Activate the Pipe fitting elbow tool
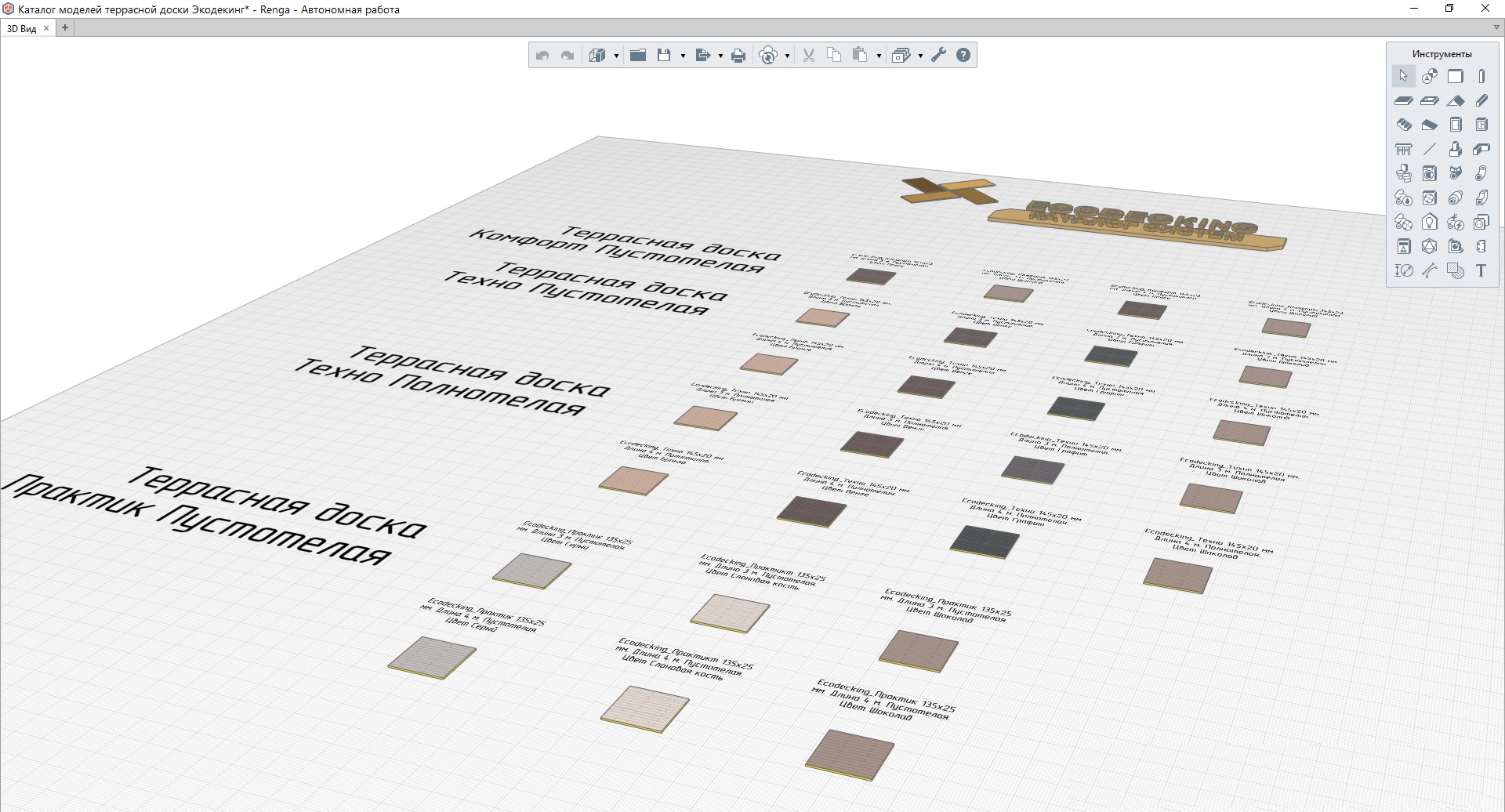 [x=1481, y=173]
